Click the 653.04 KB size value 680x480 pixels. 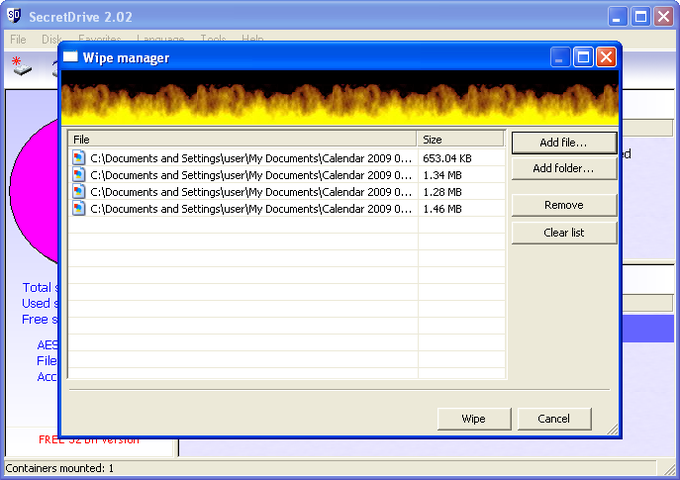click(x=447, y=158)
